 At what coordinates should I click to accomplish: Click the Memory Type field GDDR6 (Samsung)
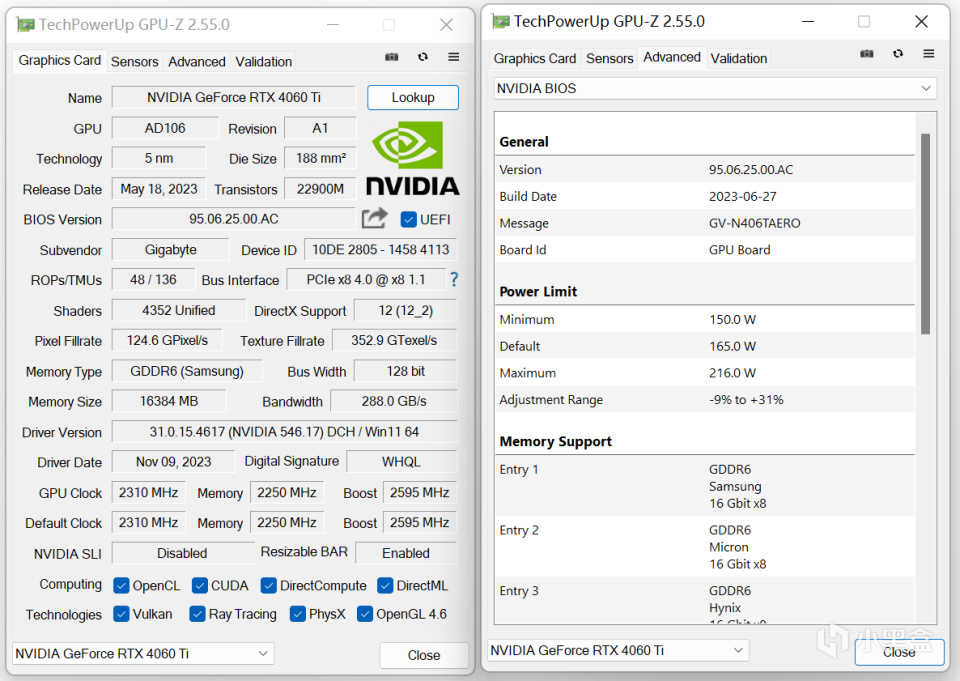[187, 372]
